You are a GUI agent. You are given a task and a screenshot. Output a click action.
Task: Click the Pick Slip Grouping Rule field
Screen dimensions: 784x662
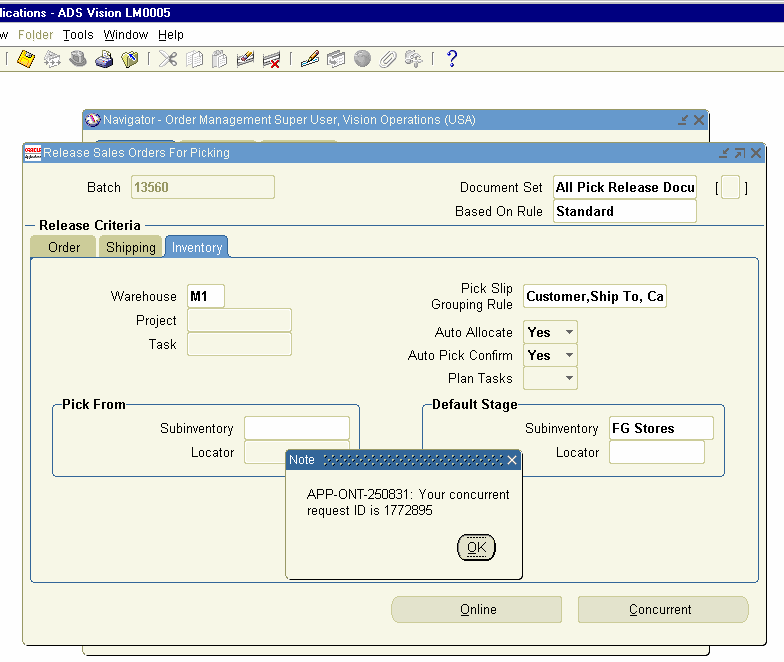pos(595,296)
